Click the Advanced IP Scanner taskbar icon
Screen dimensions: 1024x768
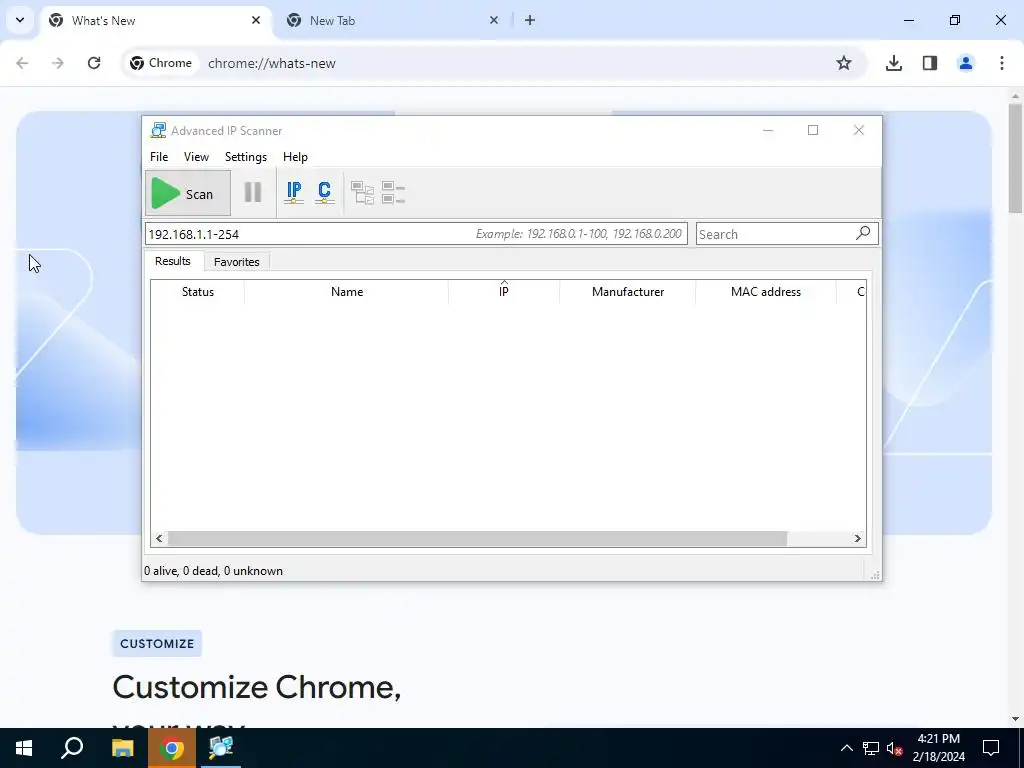(x=221, y=748)
